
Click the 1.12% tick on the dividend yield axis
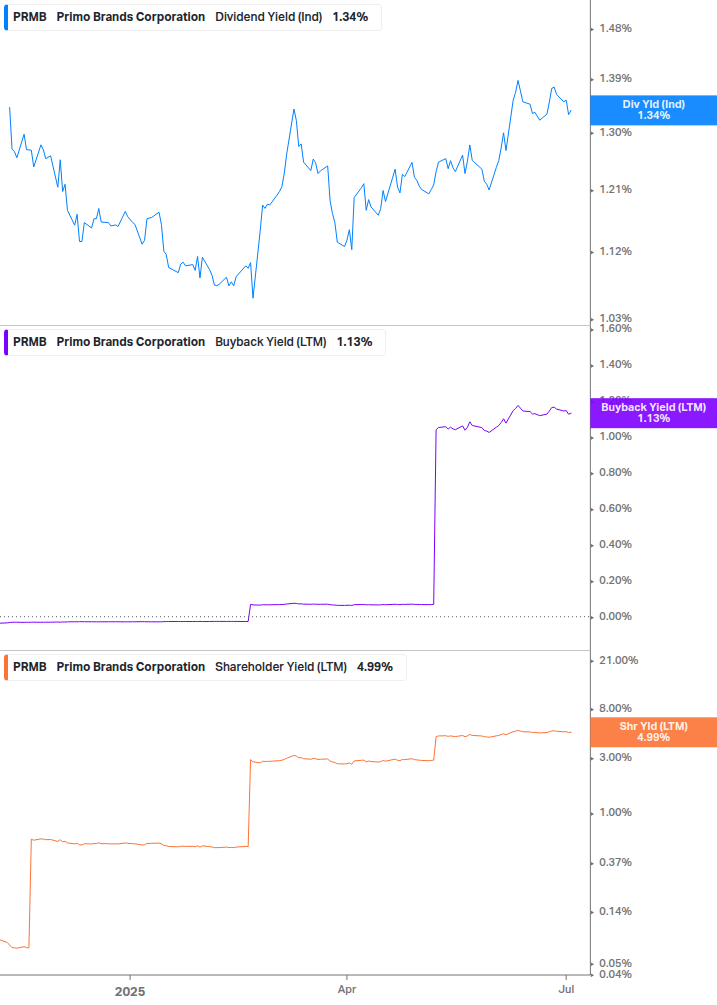coord(615,251)
